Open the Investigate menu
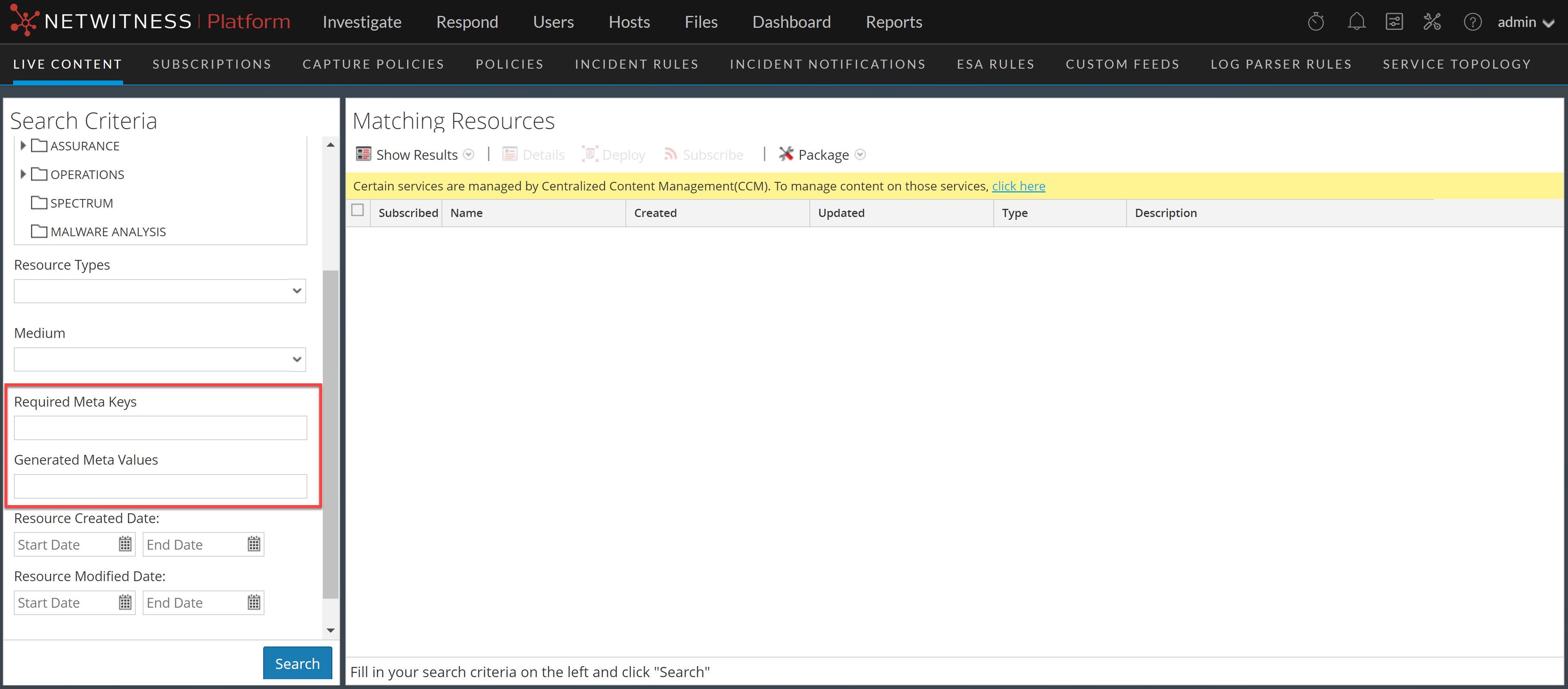The image size is (1568, 689). tap(362, 22)
